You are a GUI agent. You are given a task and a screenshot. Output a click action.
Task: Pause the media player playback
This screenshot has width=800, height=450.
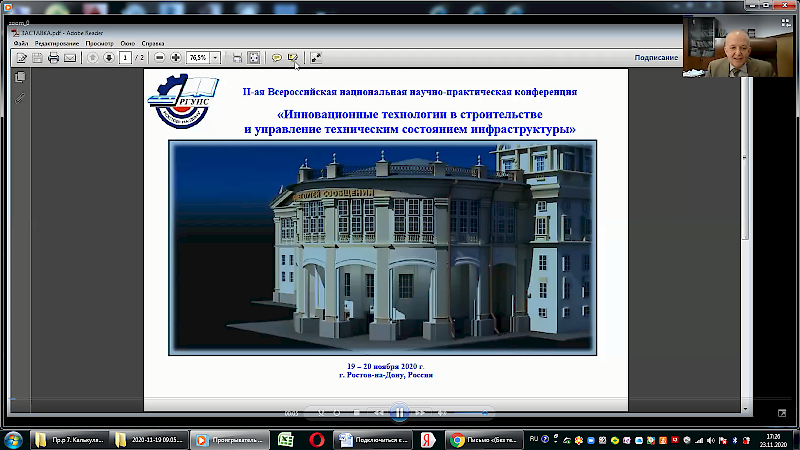pyautogui.click(x=399, y=412)
